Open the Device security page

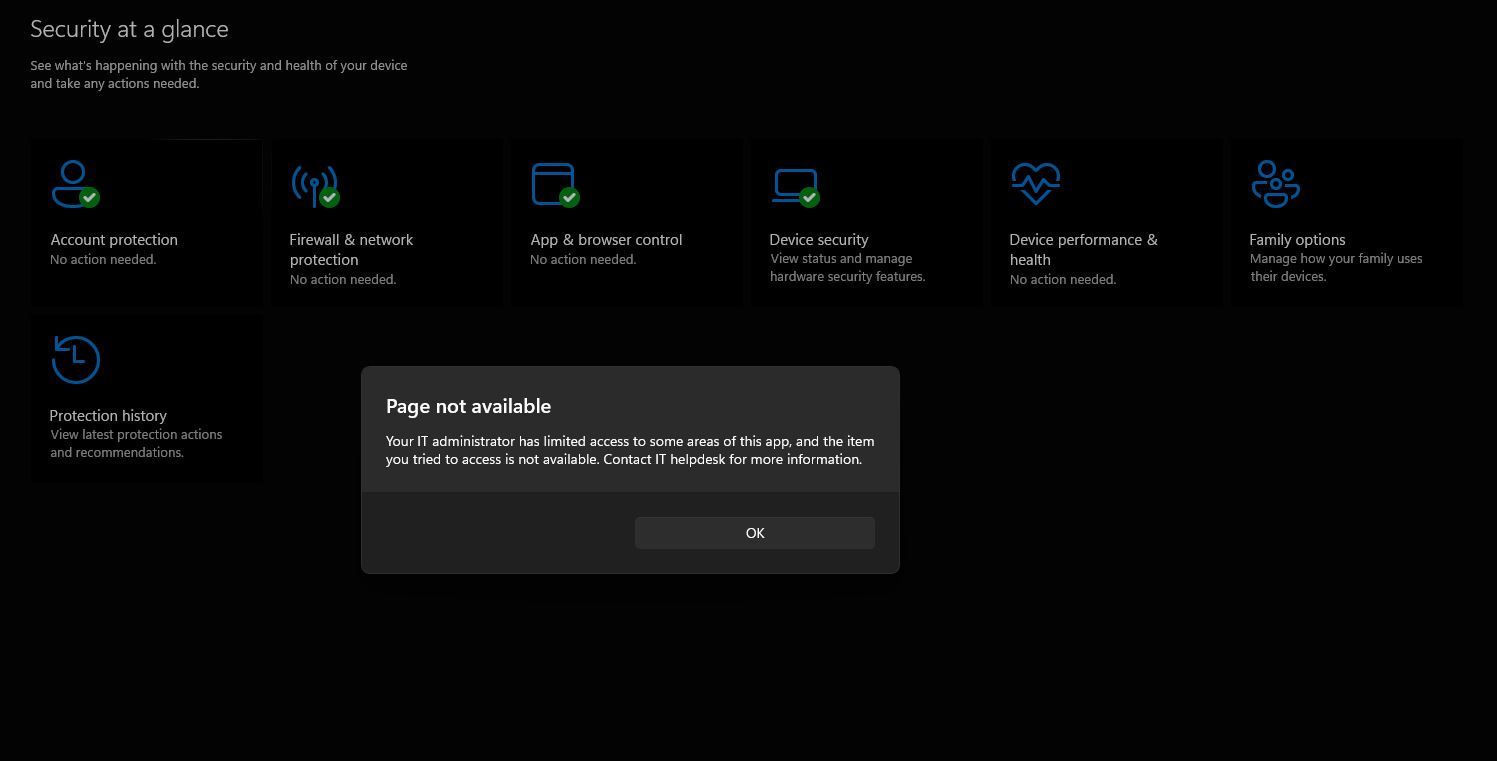pyautogui.click(x=866, y=222)
